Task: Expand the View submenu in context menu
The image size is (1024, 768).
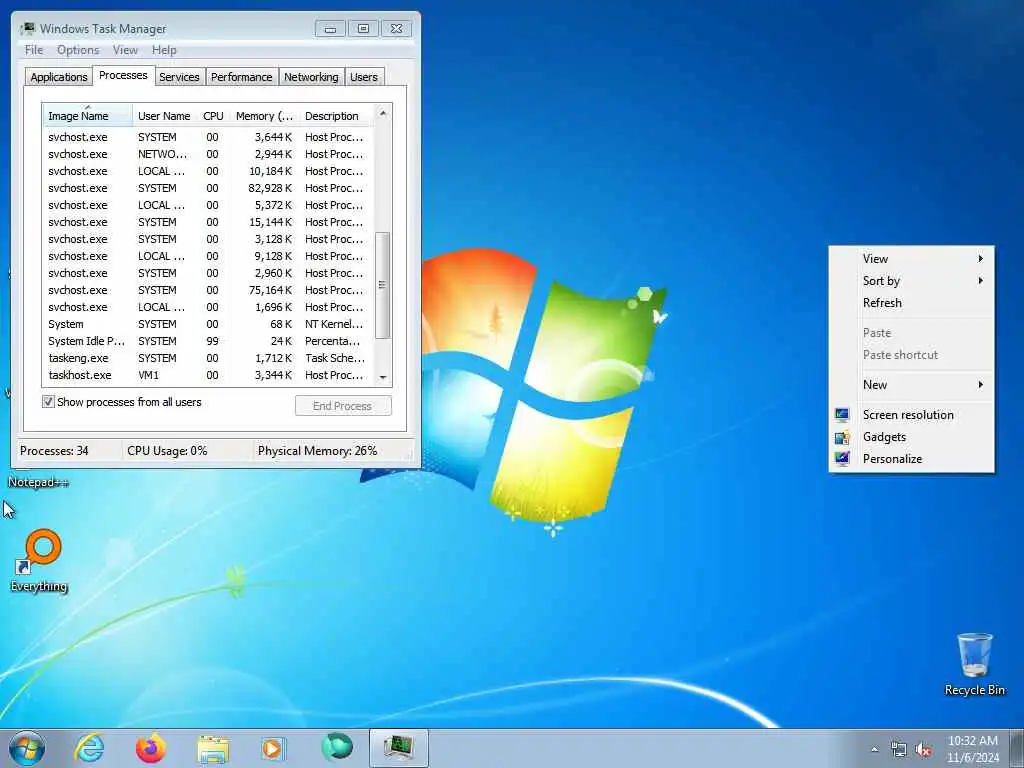Action: 912,259
